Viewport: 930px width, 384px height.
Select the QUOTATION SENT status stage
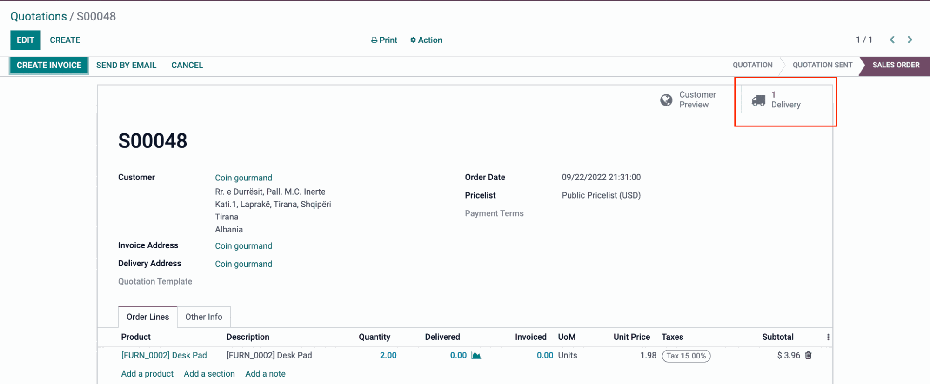click(x=823, y=65)
